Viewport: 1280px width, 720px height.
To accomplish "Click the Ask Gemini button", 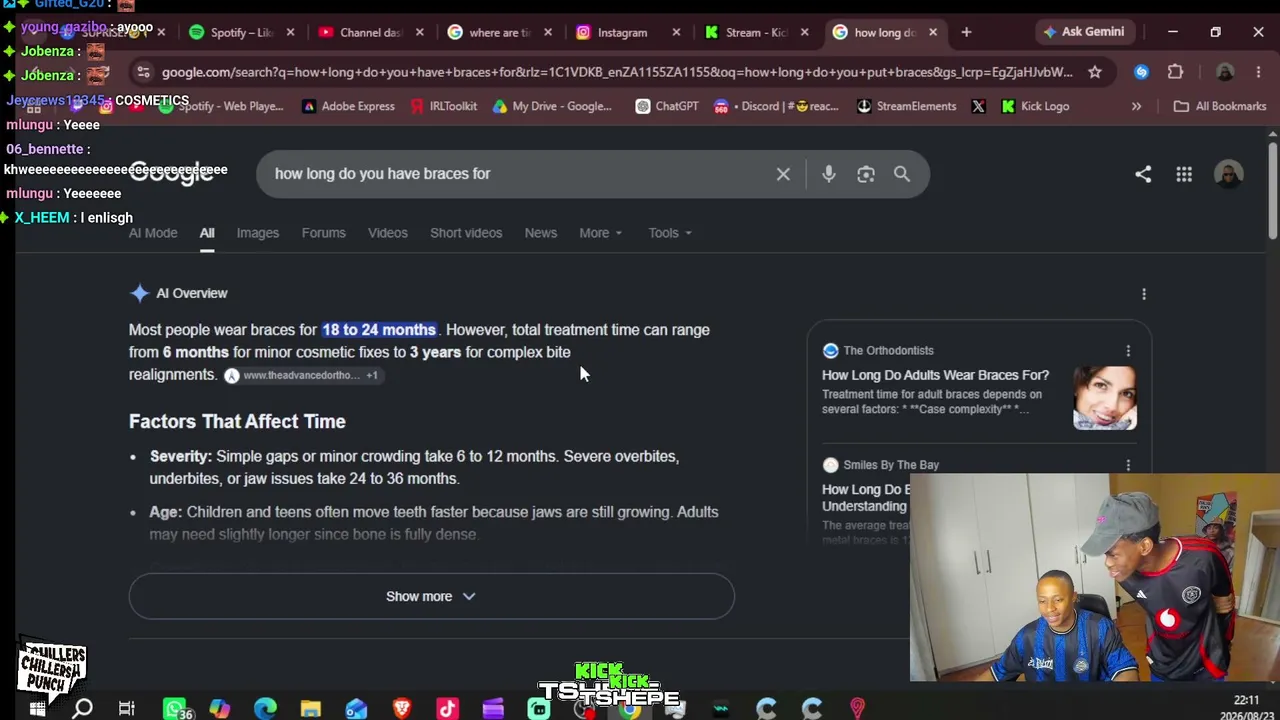I will [x=1085, y=32].
